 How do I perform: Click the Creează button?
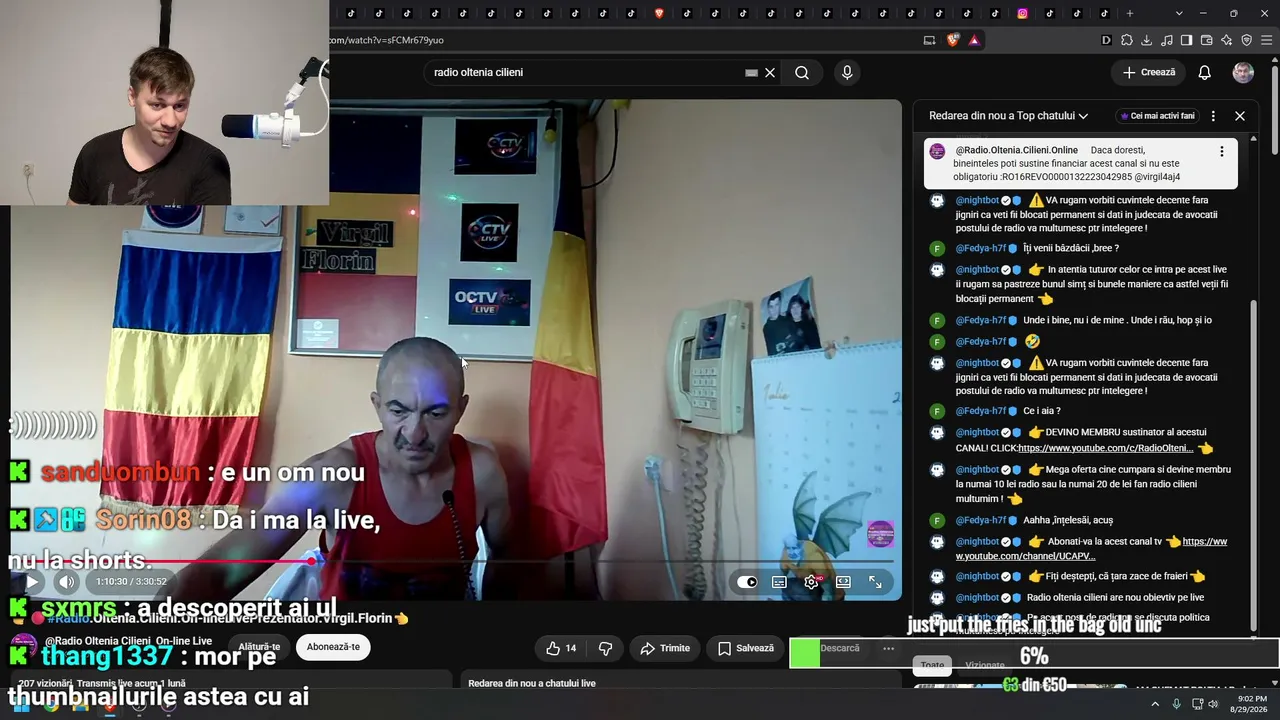[x=1148, y=72]
